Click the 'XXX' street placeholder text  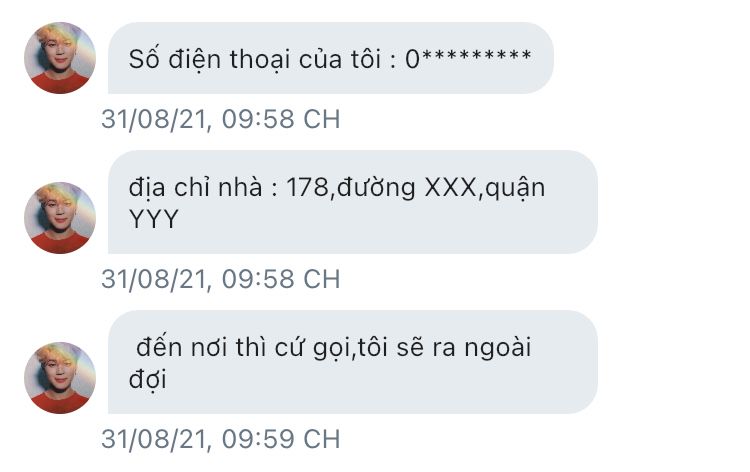pos(450,187)
